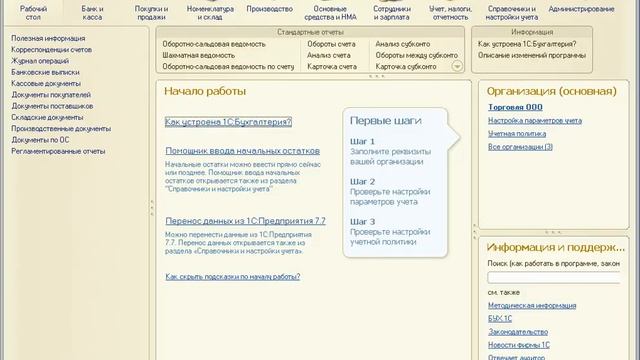Screen dimensions: 640x360
Task: Open Карточка субконто report
Action: click(x=406, y=67)
